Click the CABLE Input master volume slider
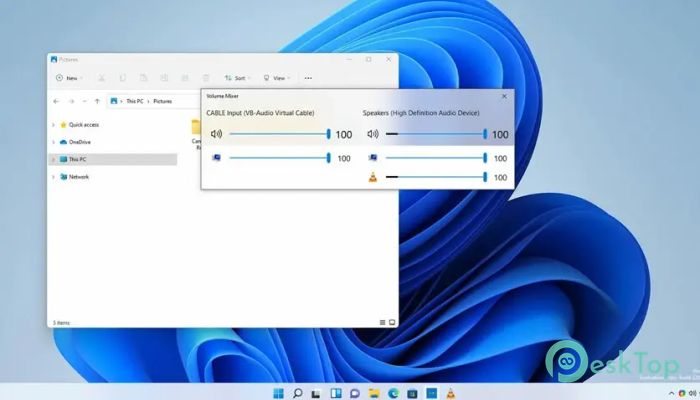Screen dimensions: 700x400 [x=279, y=134]
